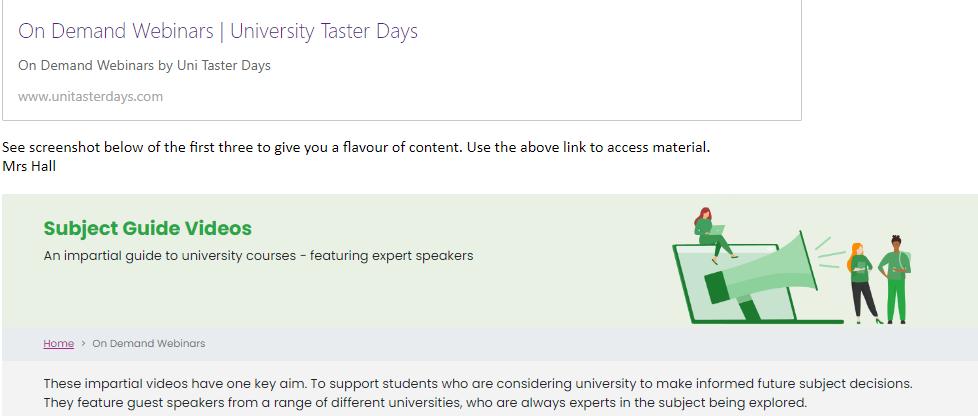Open the On Demand Webinars | University Taster Days link
Viewport: 978px width, 416px height.
click(x=218, y=31)
